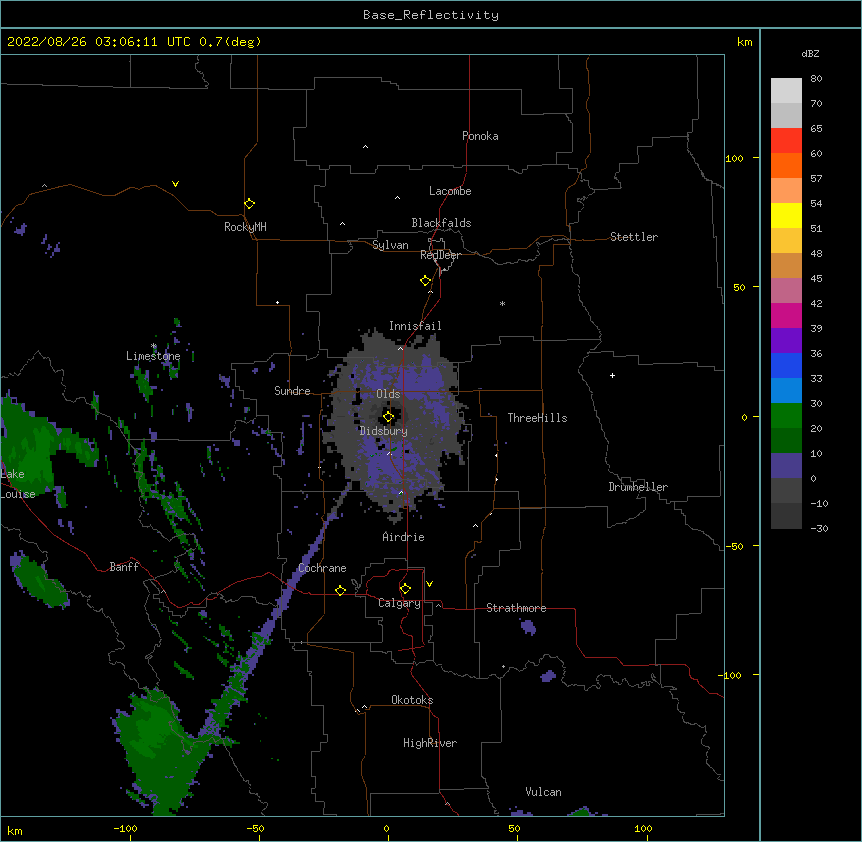The width and height of the screenshot is (862, 842).
Task: Click the Limestone location label
Action: point(153,356)
